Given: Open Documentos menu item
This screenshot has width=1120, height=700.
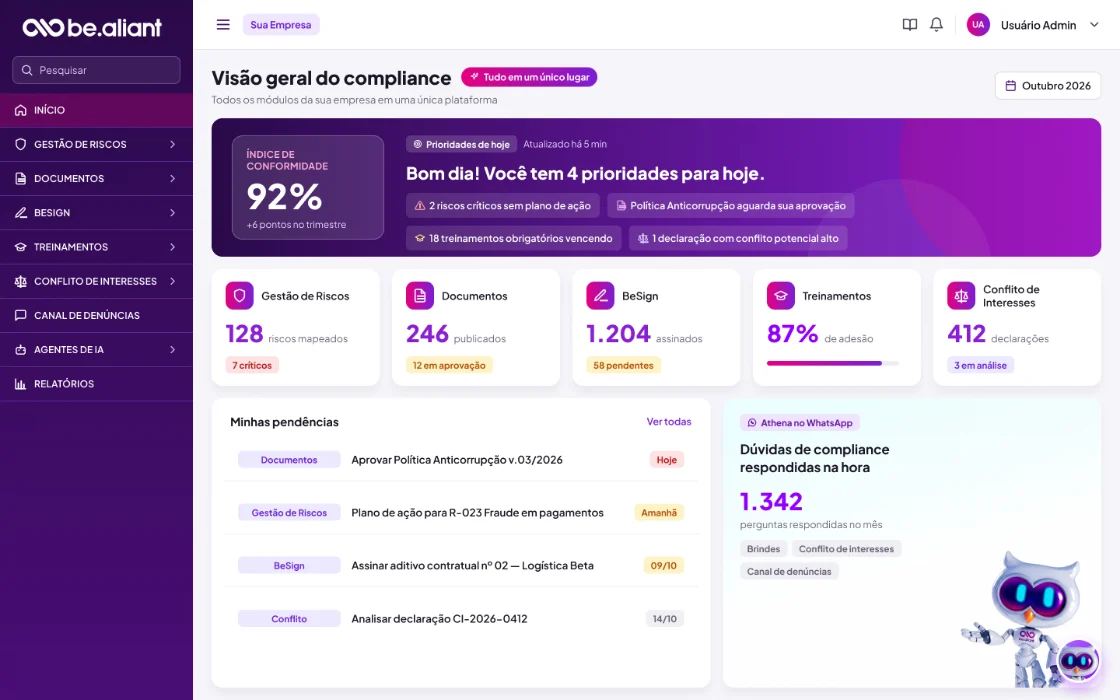Looking at the screenshot, I should [96, 179].
